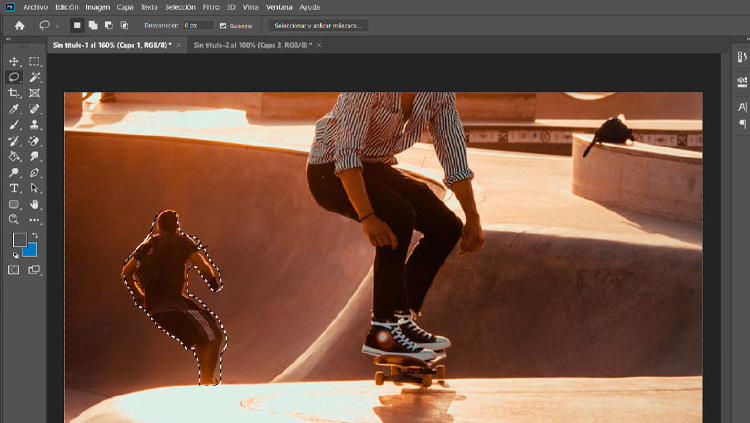Screen dimensions: 750x423
Task: Select the Smudge tool
Action: tap(34, 156)
